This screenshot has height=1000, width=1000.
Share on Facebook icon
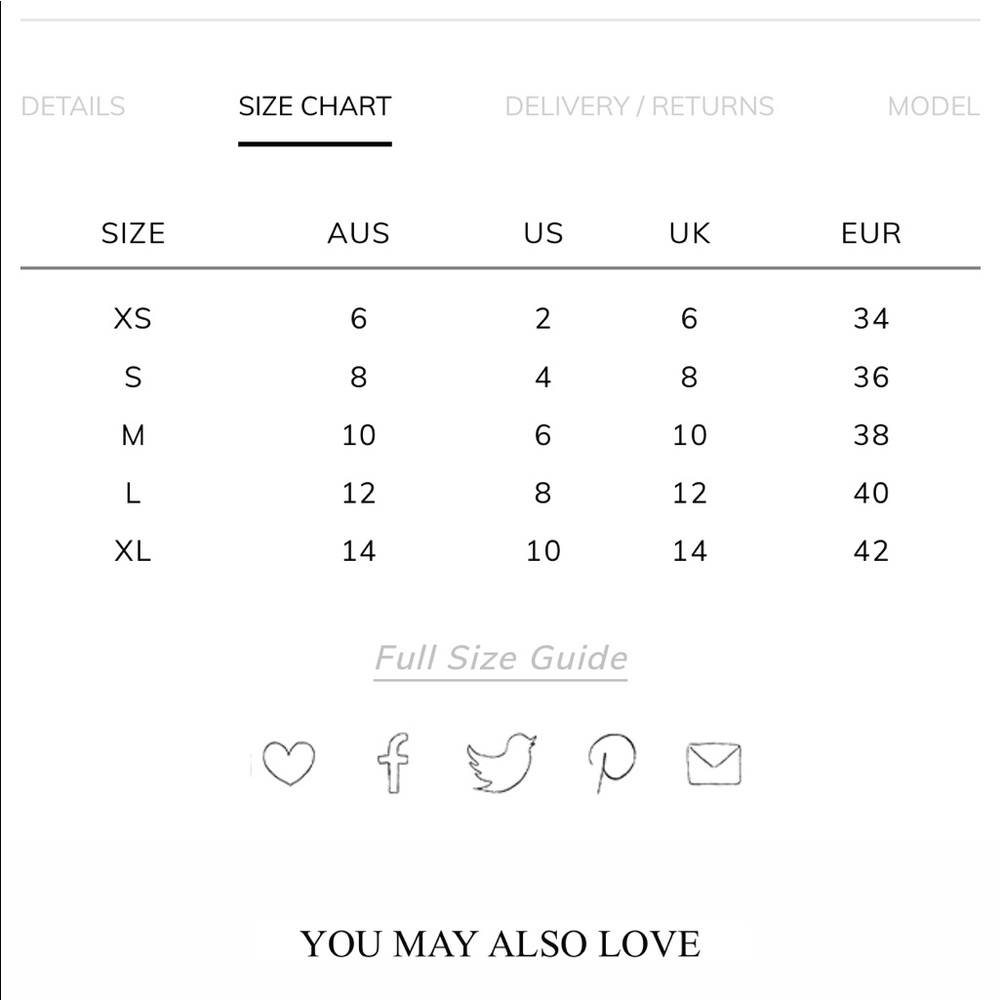(393, 763)
